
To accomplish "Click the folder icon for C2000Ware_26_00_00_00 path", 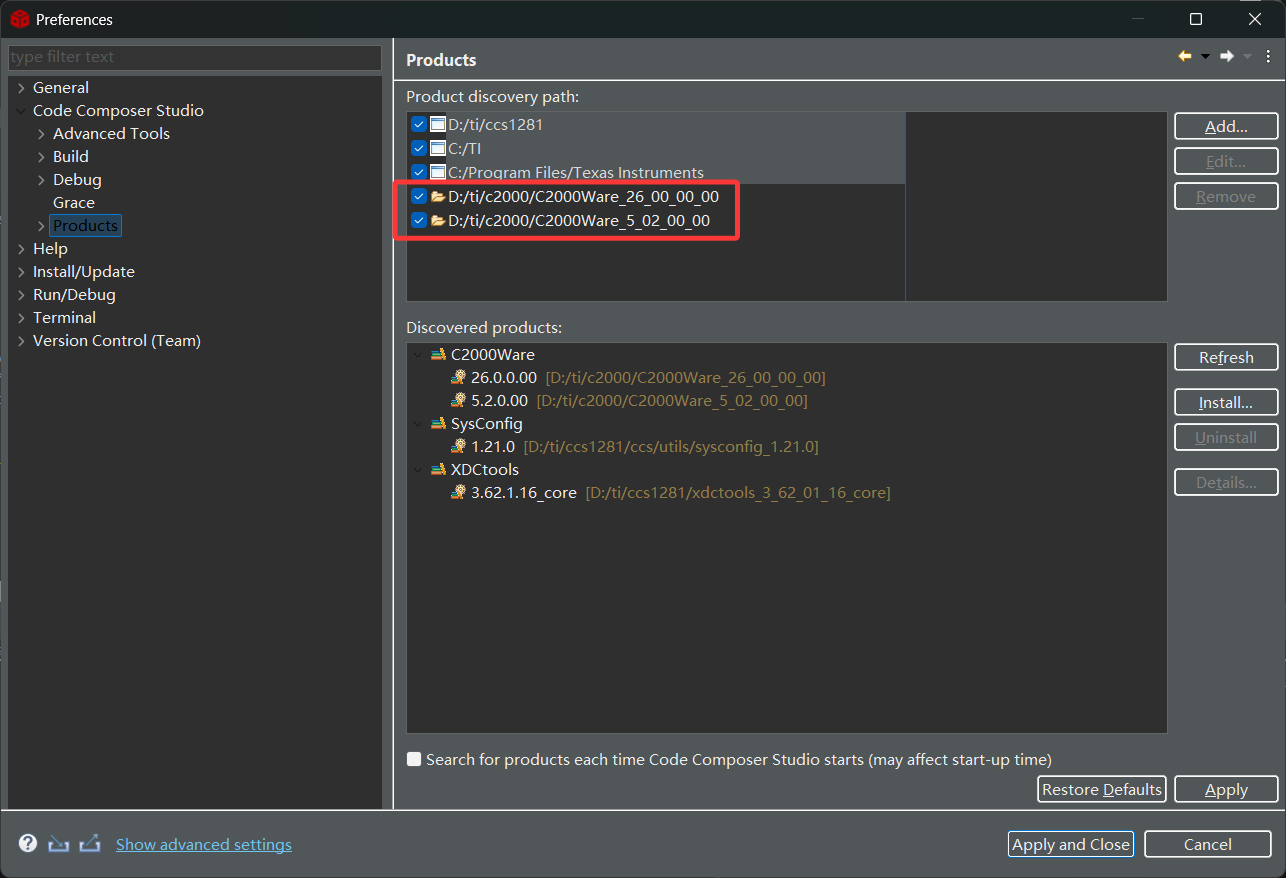I will tap(438, 197).
